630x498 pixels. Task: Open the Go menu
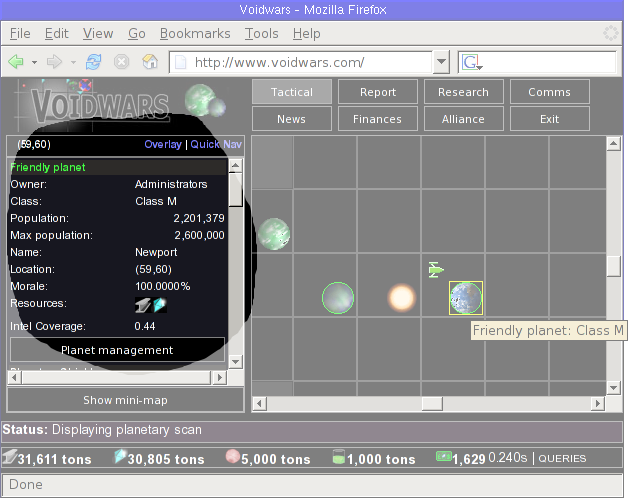coord(137,33)
